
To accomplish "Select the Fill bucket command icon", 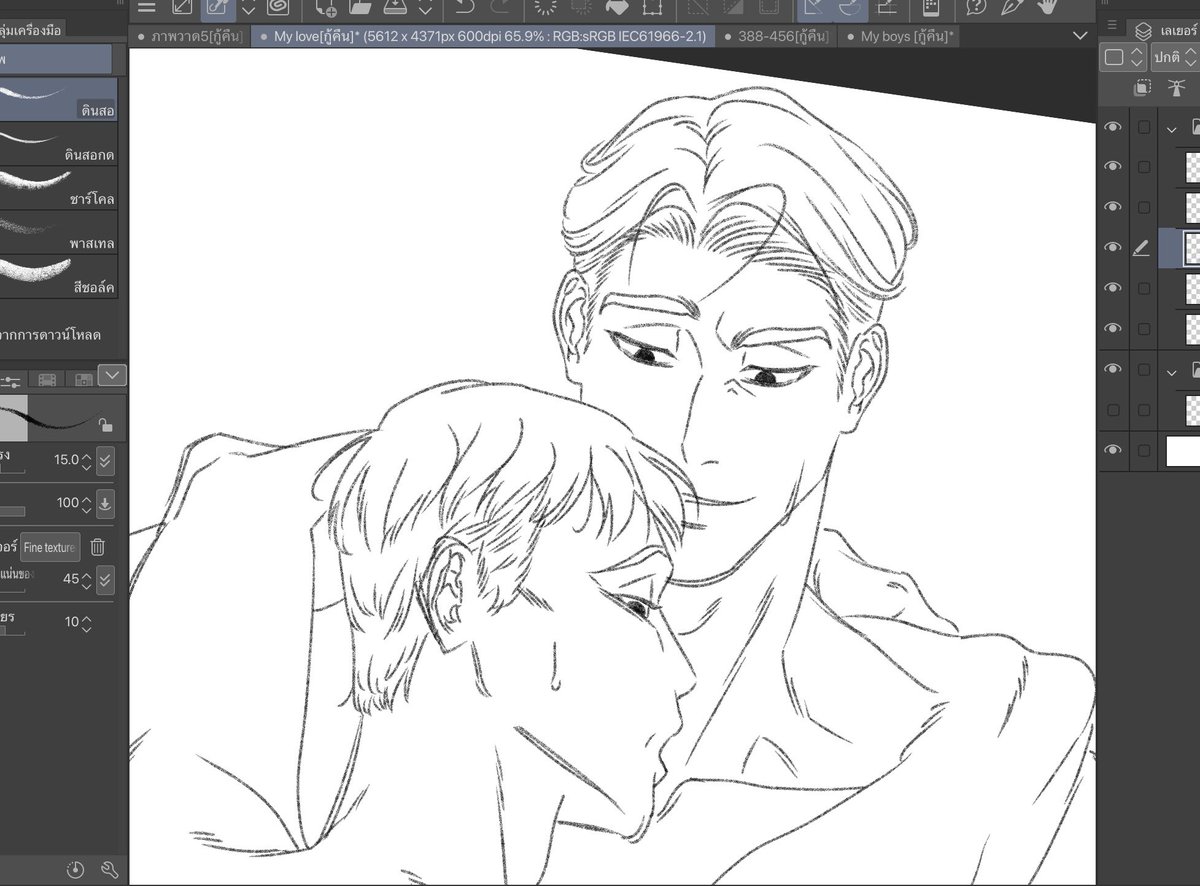I will (618, 6).
